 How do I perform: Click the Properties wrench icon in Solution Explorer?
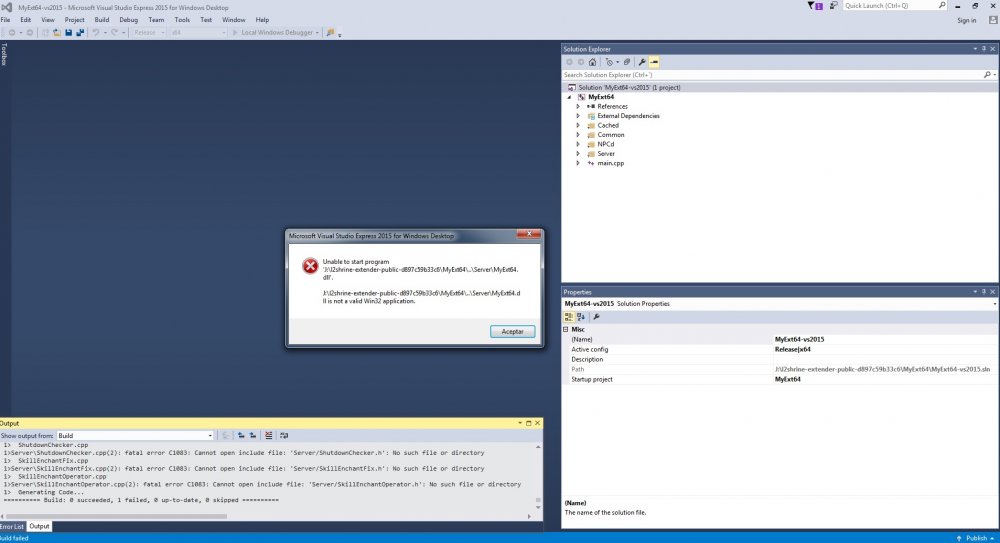(642, 62)
